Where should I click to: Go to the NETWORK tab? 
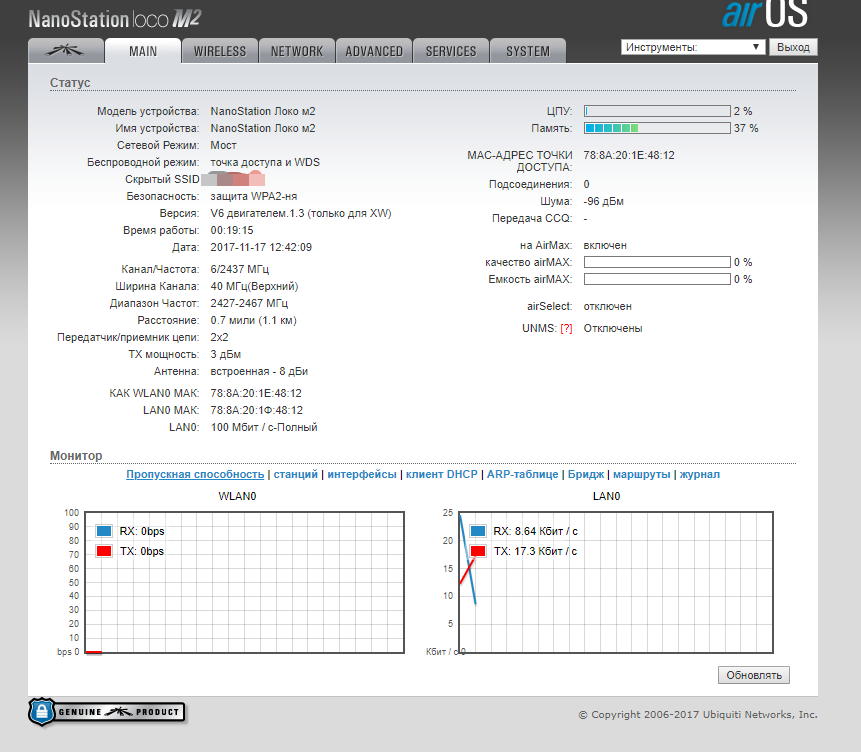pos(297,51)
